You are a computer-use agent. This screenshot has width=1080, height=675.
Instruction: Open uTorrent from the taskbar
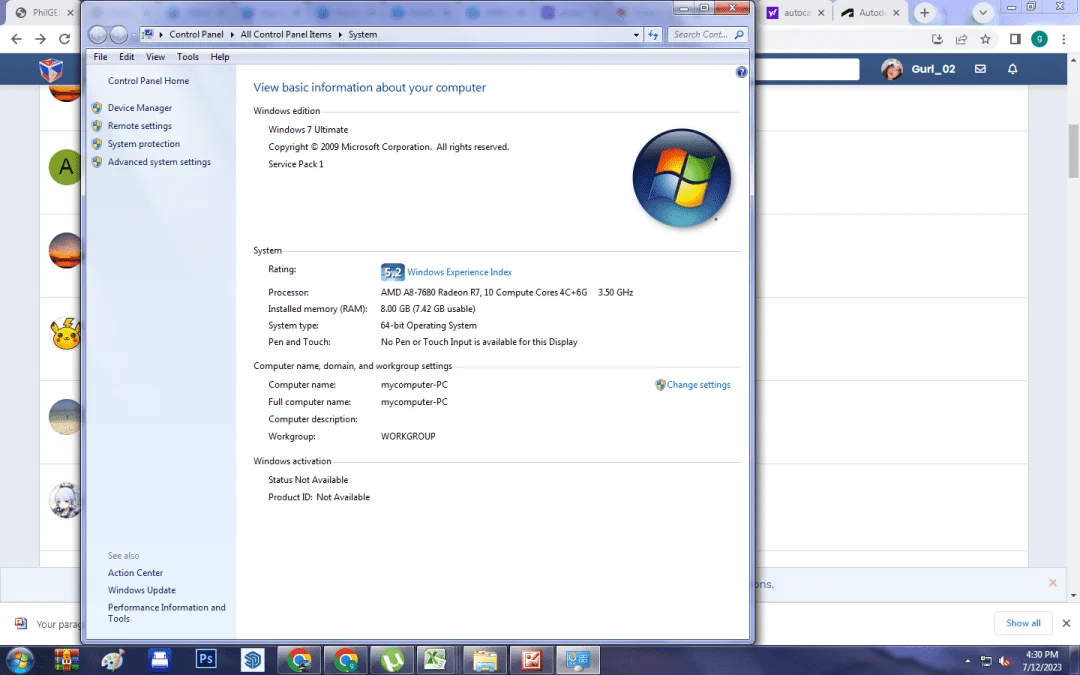(392, 660)
